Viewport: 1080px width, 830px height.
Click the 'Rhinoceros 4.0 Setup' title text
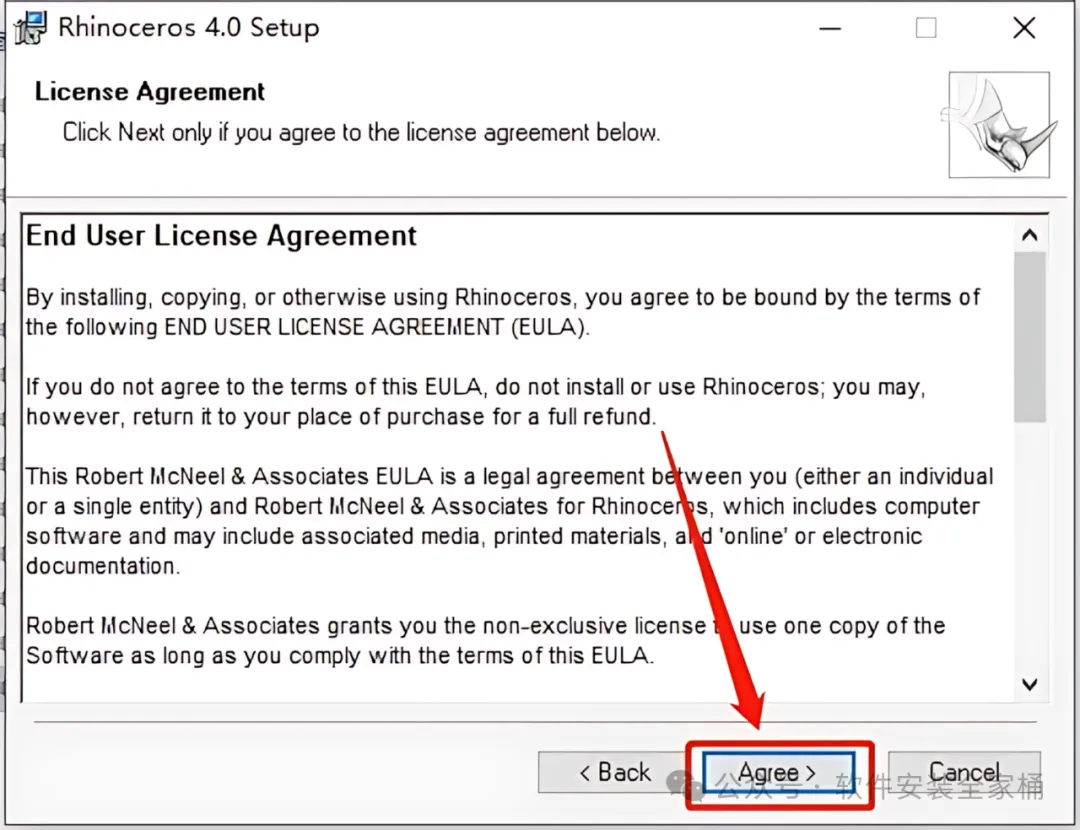pos(188,27)
